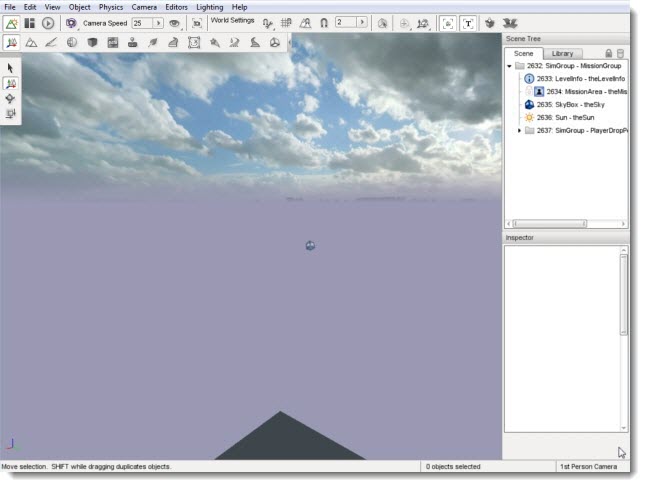The height and width of the screenshot is (487, 645).
Task: Toggle rendering of object text labels
Action: pos(468,23)
